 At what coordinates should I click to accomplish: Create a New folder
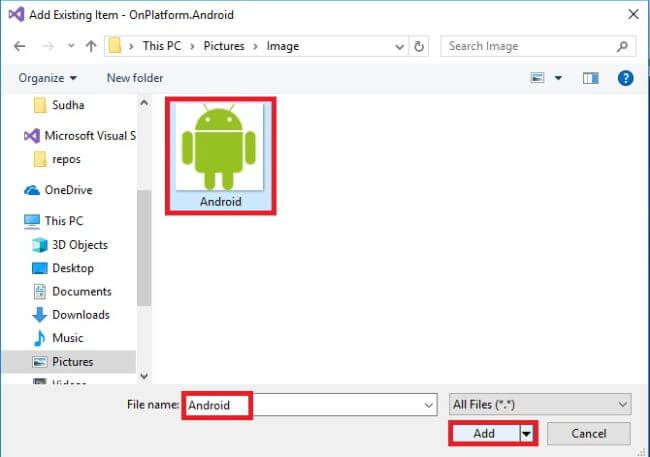(x=135, y=78)
